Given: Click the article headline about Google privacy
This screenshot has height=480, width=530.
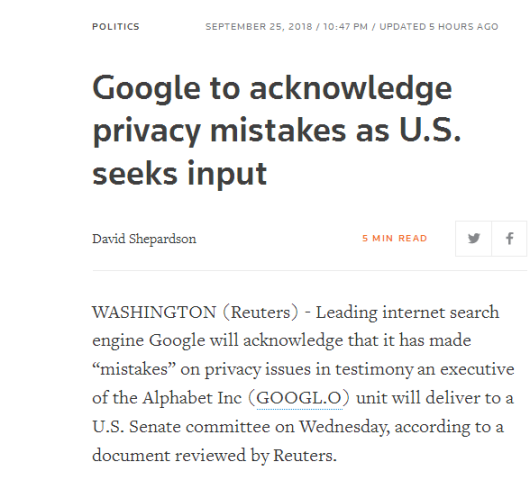Looking at the screenshot, I should 276,130.
